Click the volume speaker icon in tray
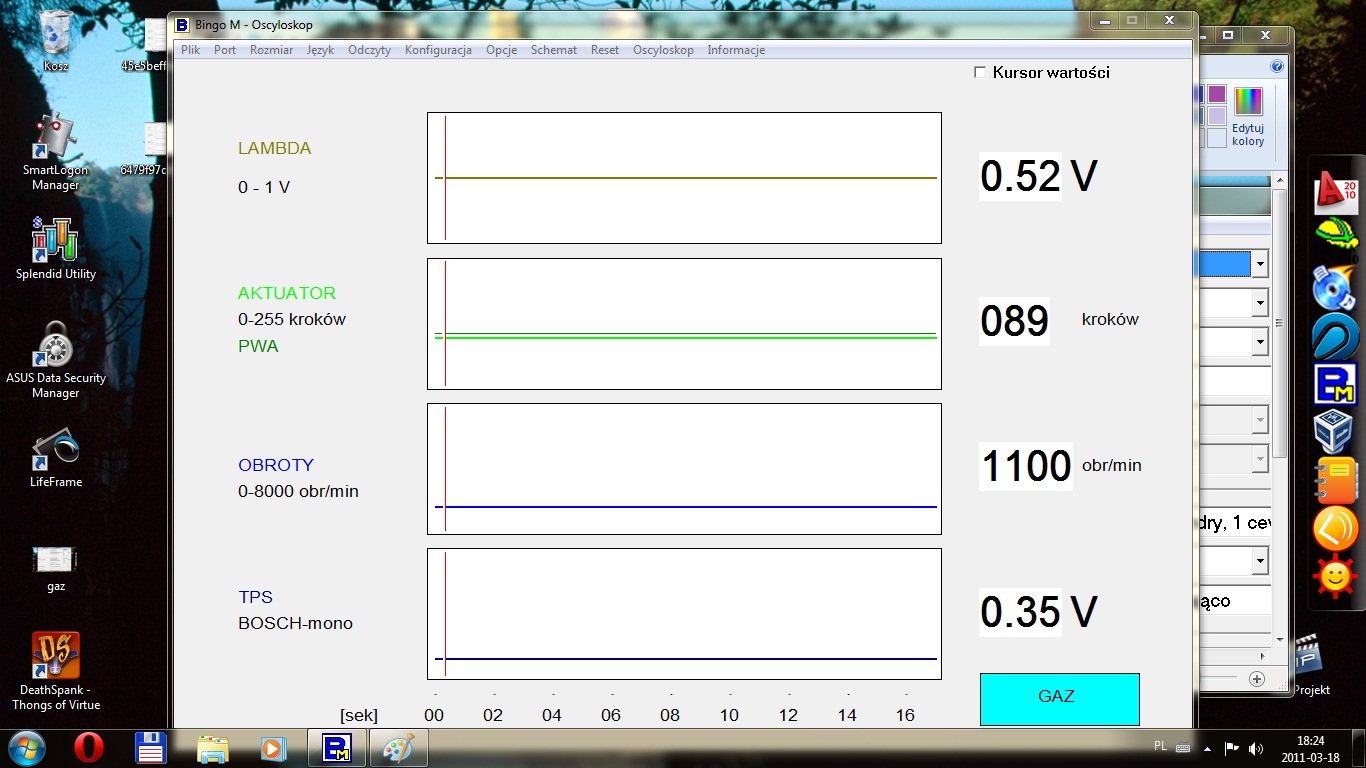The width and height of the screenshot is (1366, 768). pyautogui.click(x=1255, y=748)
